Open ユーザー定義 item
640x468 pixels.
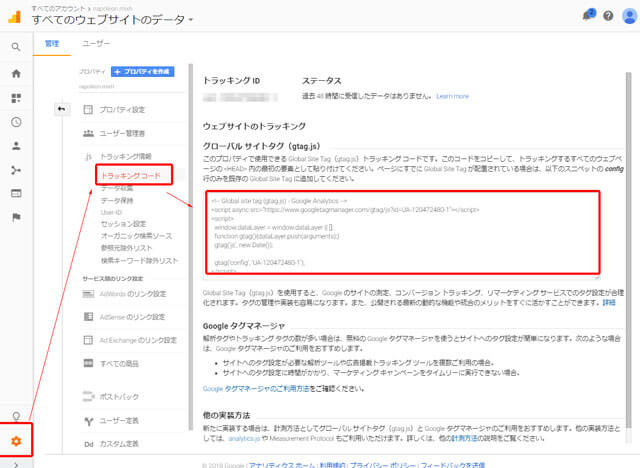point(119,420)
